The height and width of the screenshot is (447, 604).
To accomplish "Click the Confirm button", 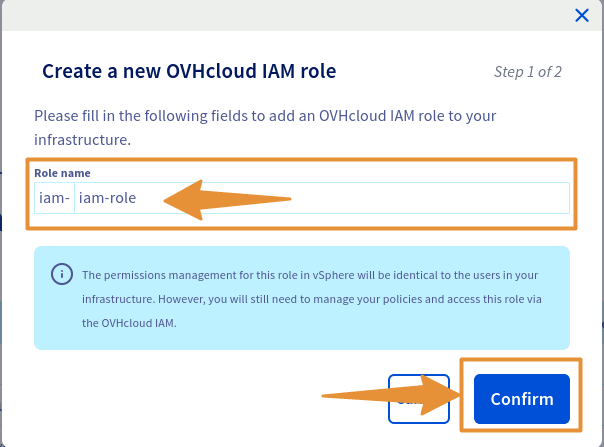I will pos(522,399).
